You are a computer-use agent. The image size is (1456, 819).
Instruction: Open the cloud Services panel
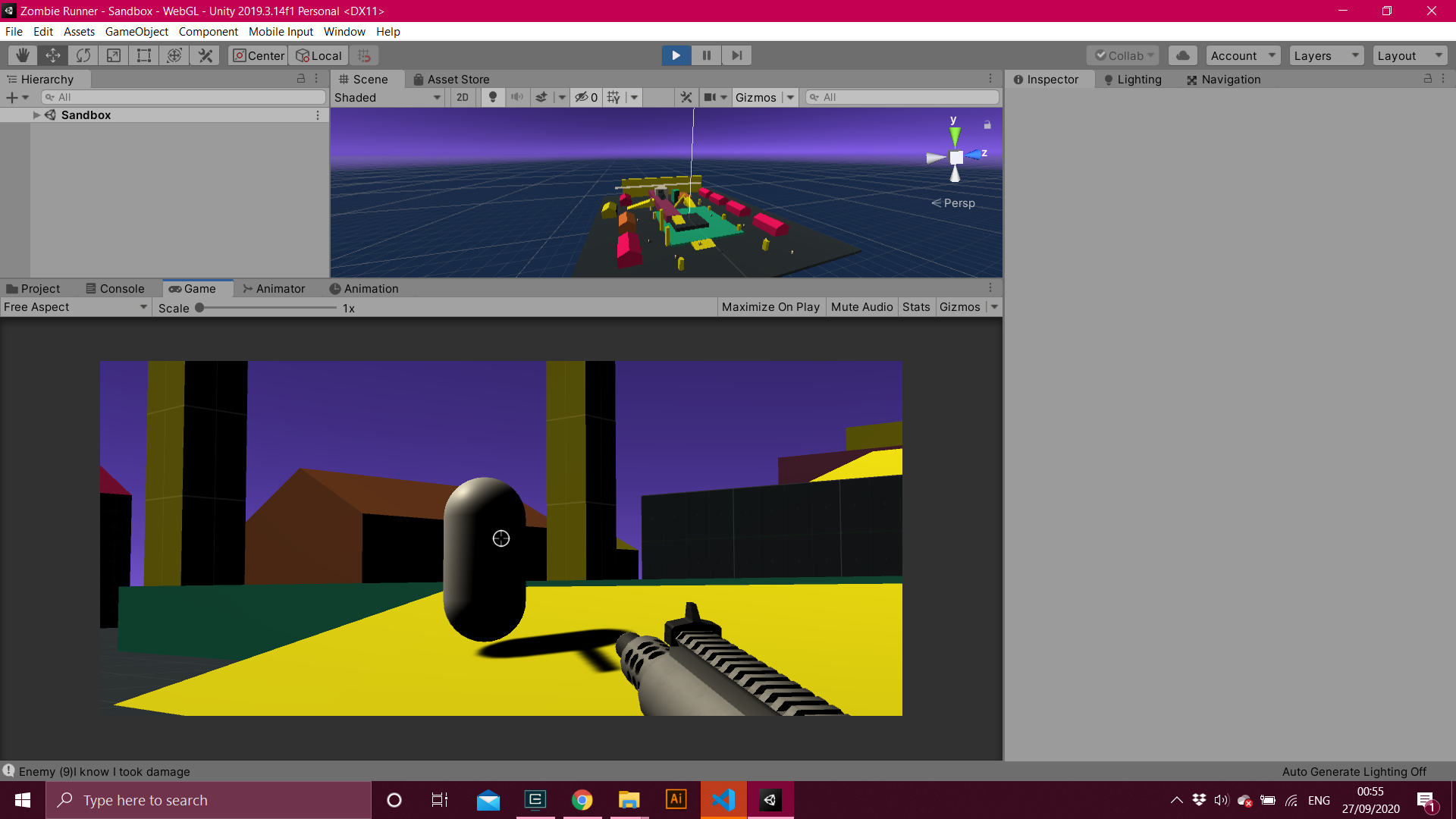point(1182,55)
